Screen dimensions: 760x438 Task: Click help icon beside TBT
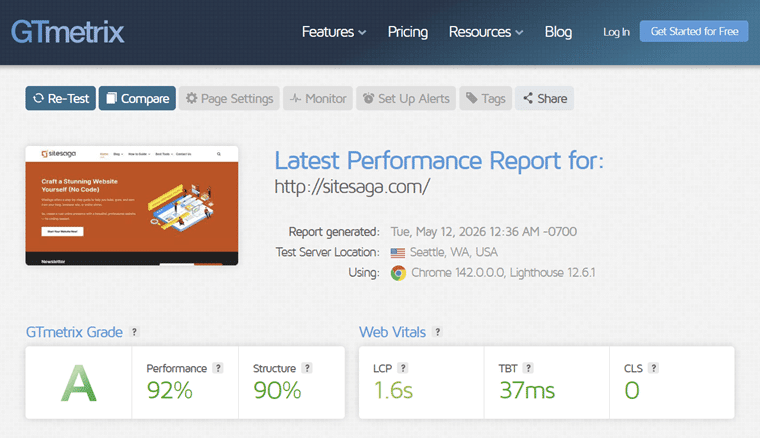(528, 368)
